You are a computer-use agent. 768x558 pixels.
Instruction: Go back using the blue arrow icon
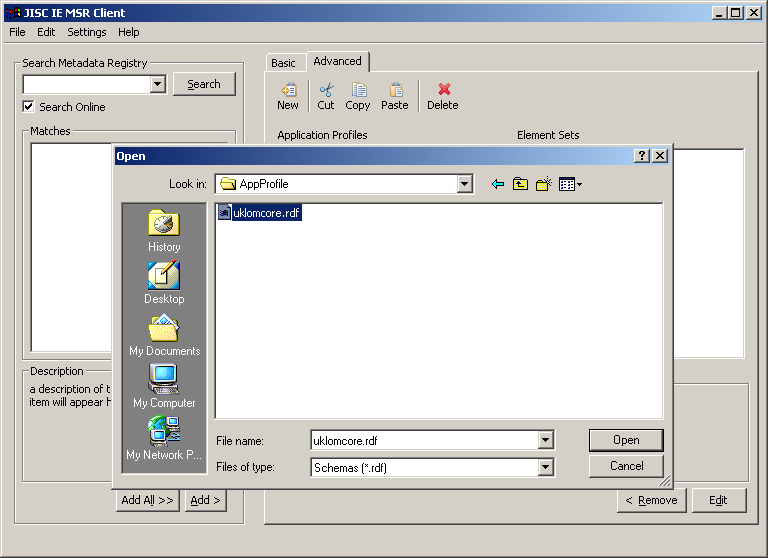point(498,184)
